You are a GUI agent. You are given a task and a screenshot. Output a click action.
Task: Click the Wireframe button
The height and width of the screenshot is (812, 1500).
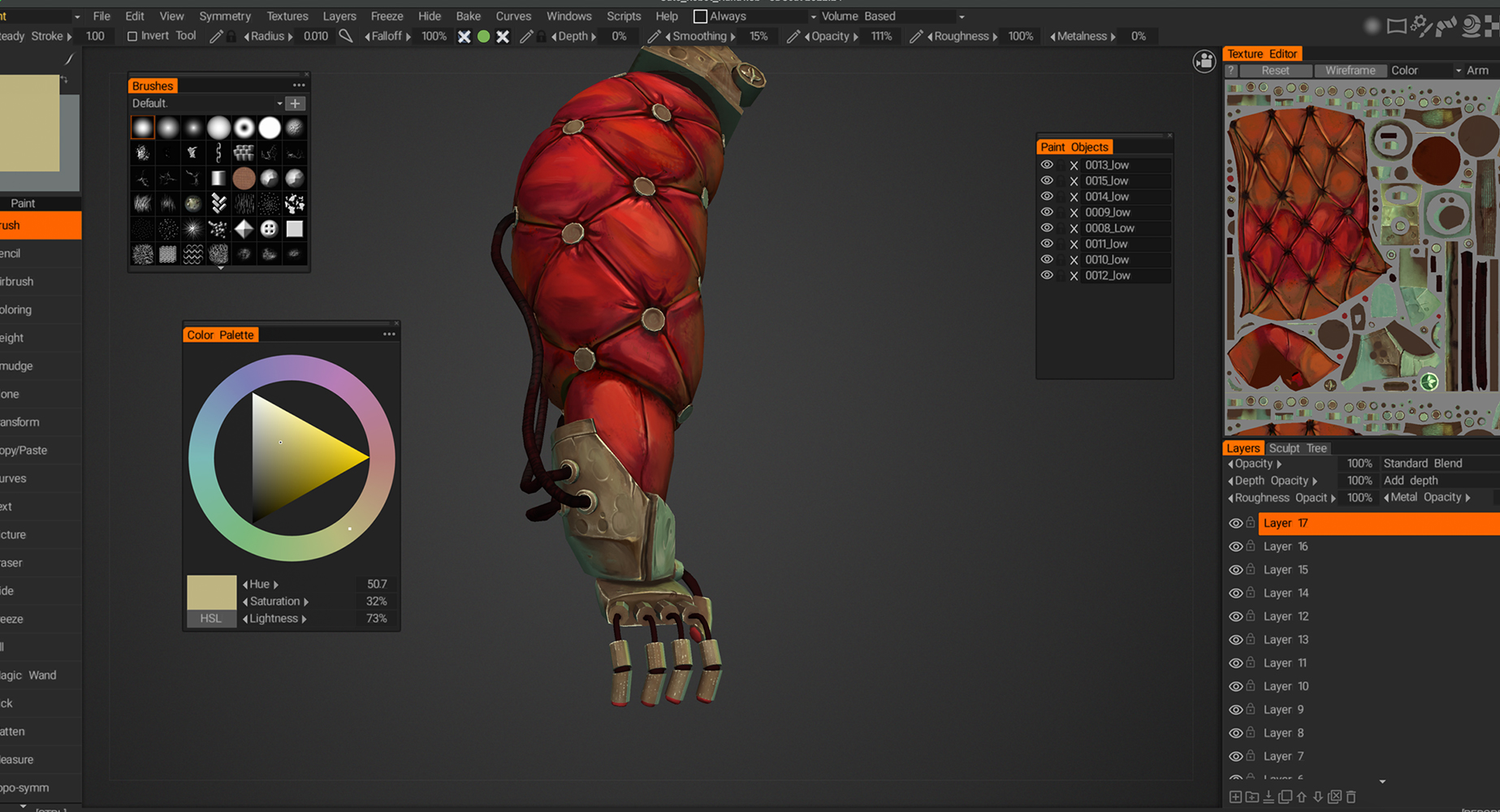click(1350, 71)
